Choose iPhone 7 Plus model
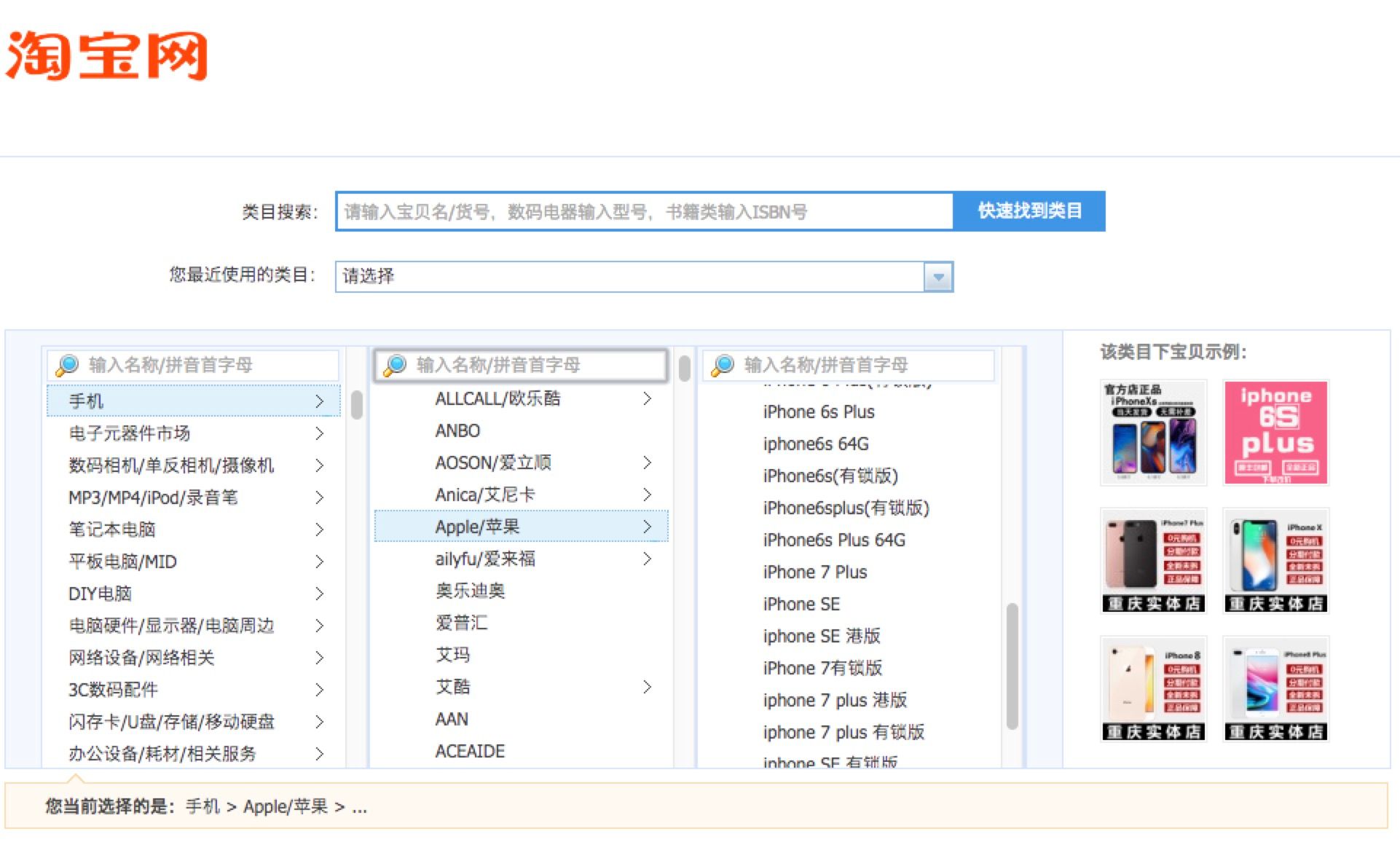Image resolution: width=1400 pixels, height=842 pixels. point(849,572)
